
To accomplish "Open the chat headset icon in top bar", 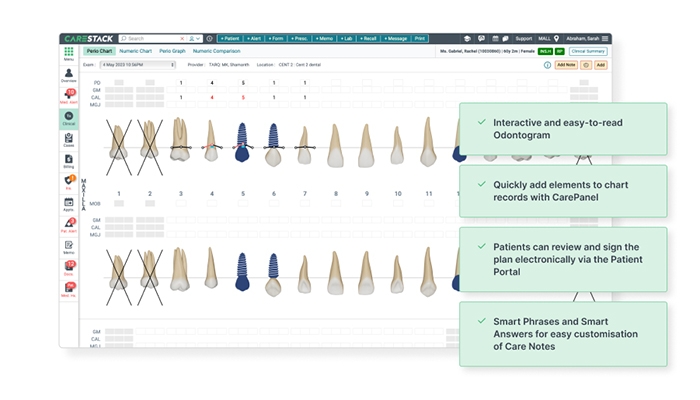I will pos(481,38).
